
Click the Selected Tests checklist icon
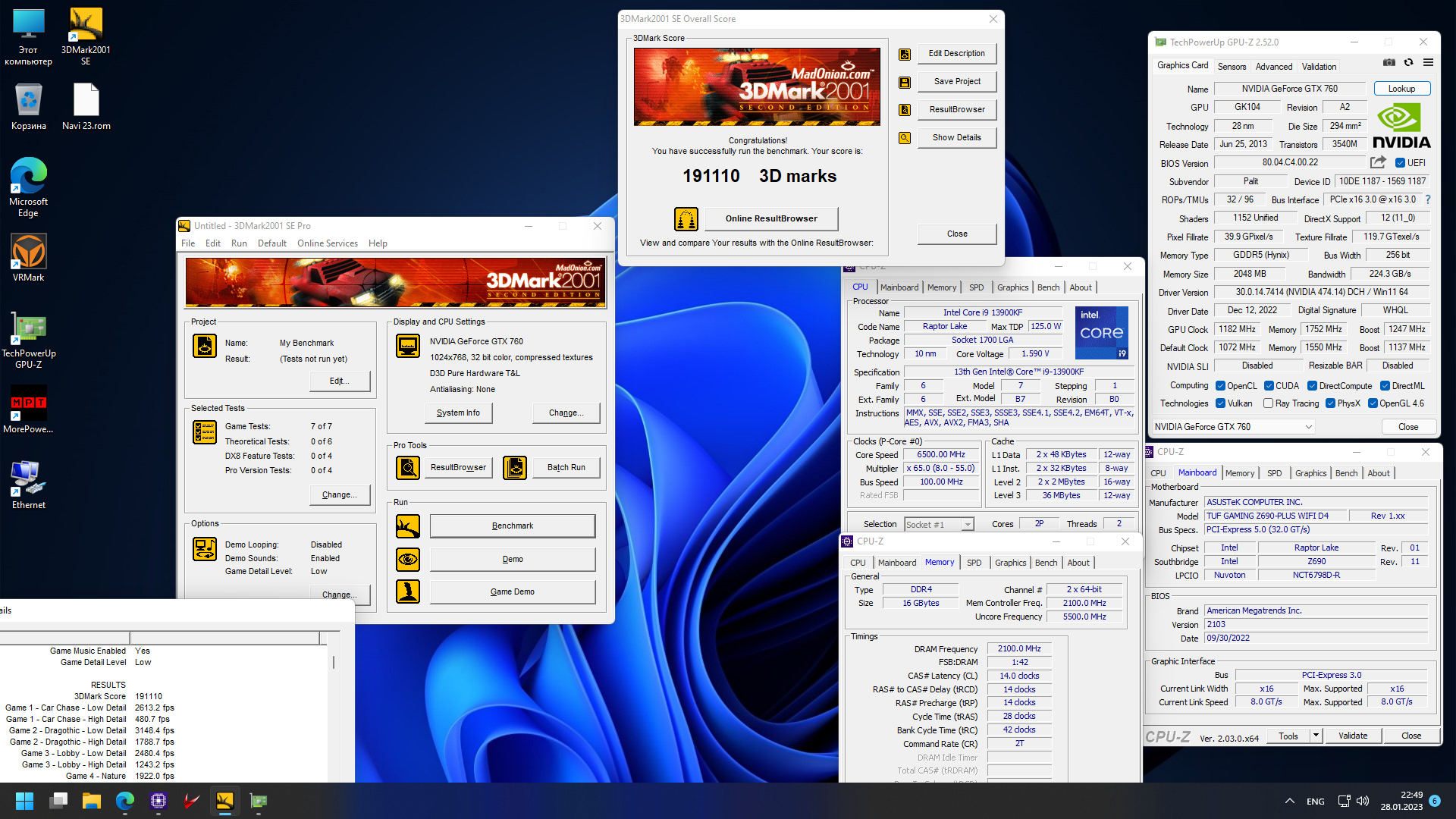coord(205,432)
